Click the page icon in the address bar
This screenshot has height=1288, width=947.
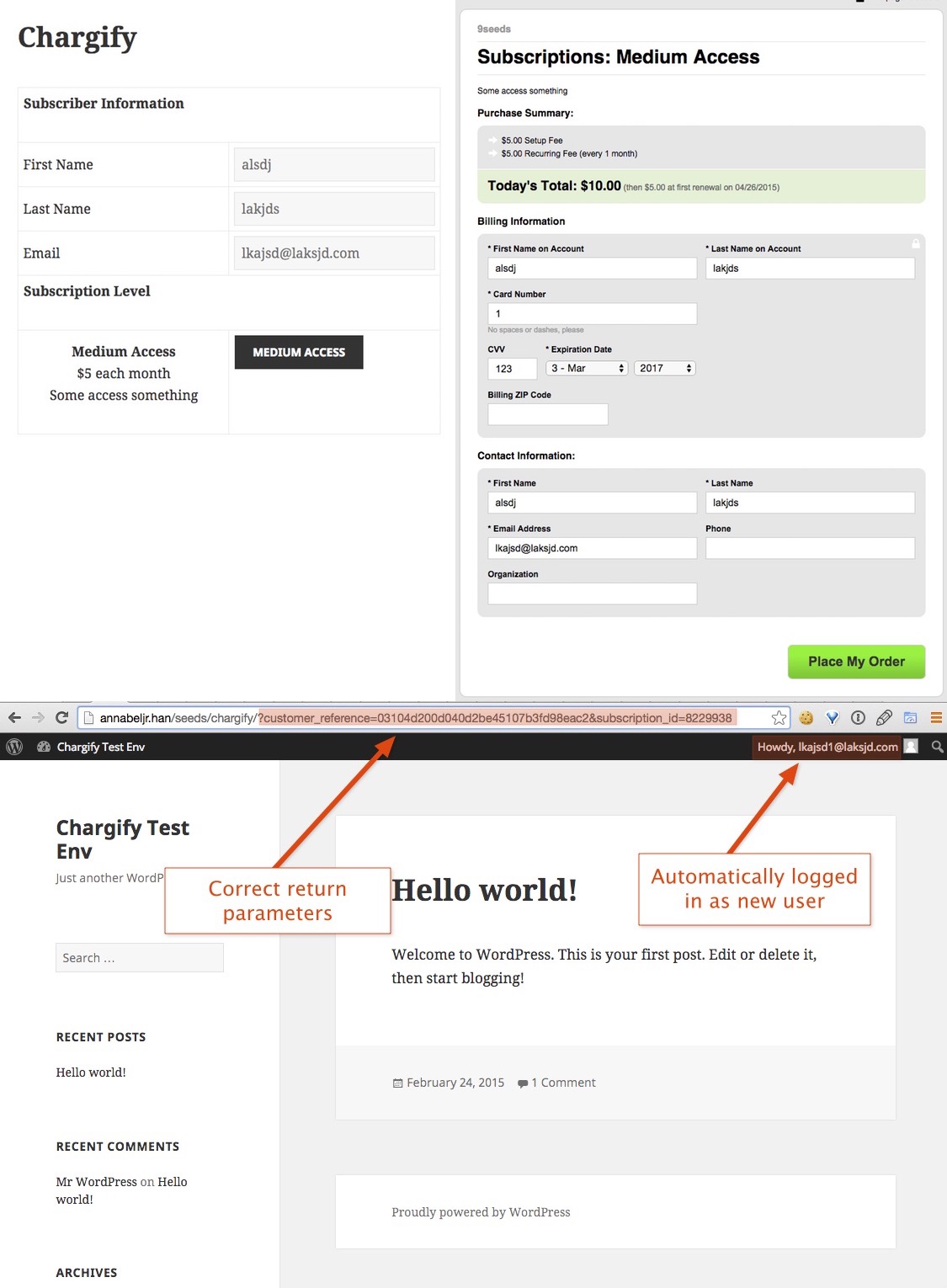88,718
